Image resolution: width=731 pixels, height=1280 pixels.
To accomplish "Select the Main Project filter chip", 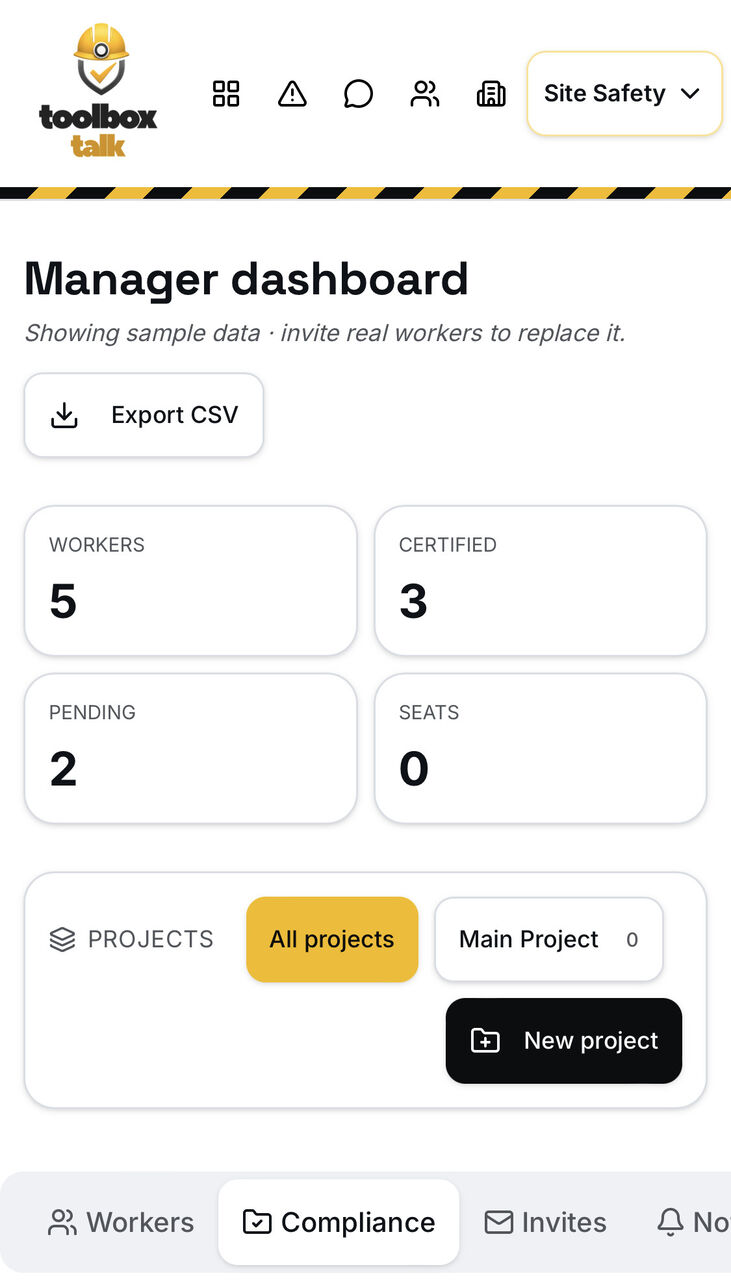I will point(549,939).
